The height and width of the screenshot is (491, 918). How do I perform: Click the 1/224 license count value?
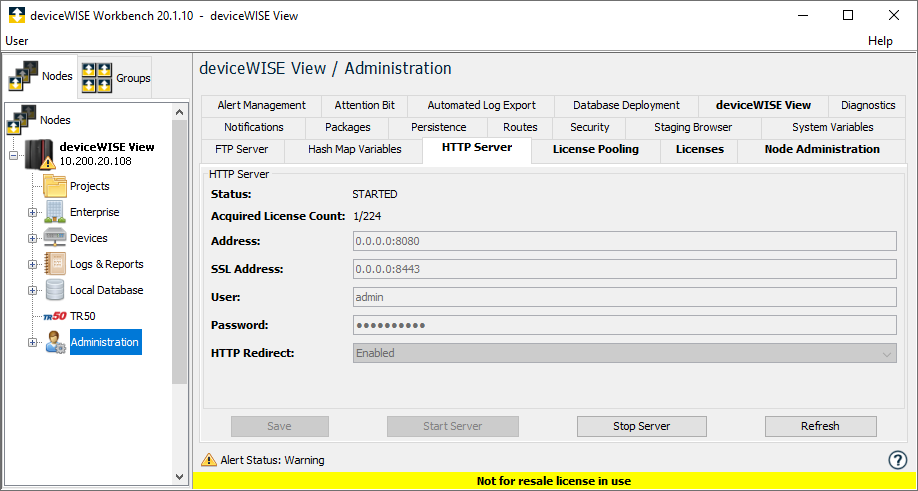(367, 217)
